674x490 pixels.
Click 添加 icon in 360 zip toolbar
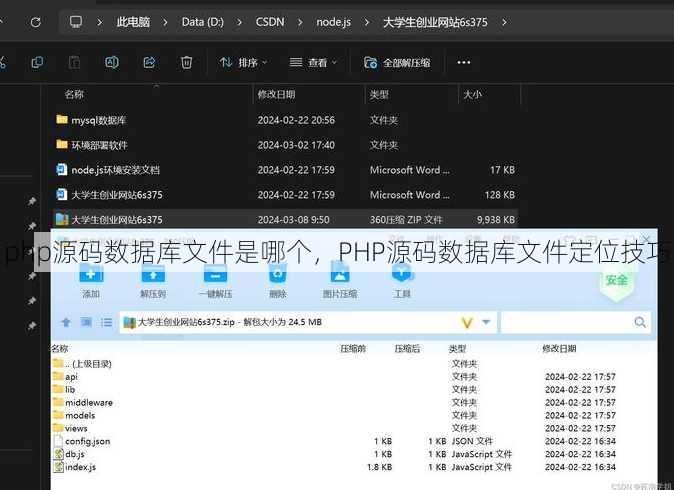[x=91, y=273]
